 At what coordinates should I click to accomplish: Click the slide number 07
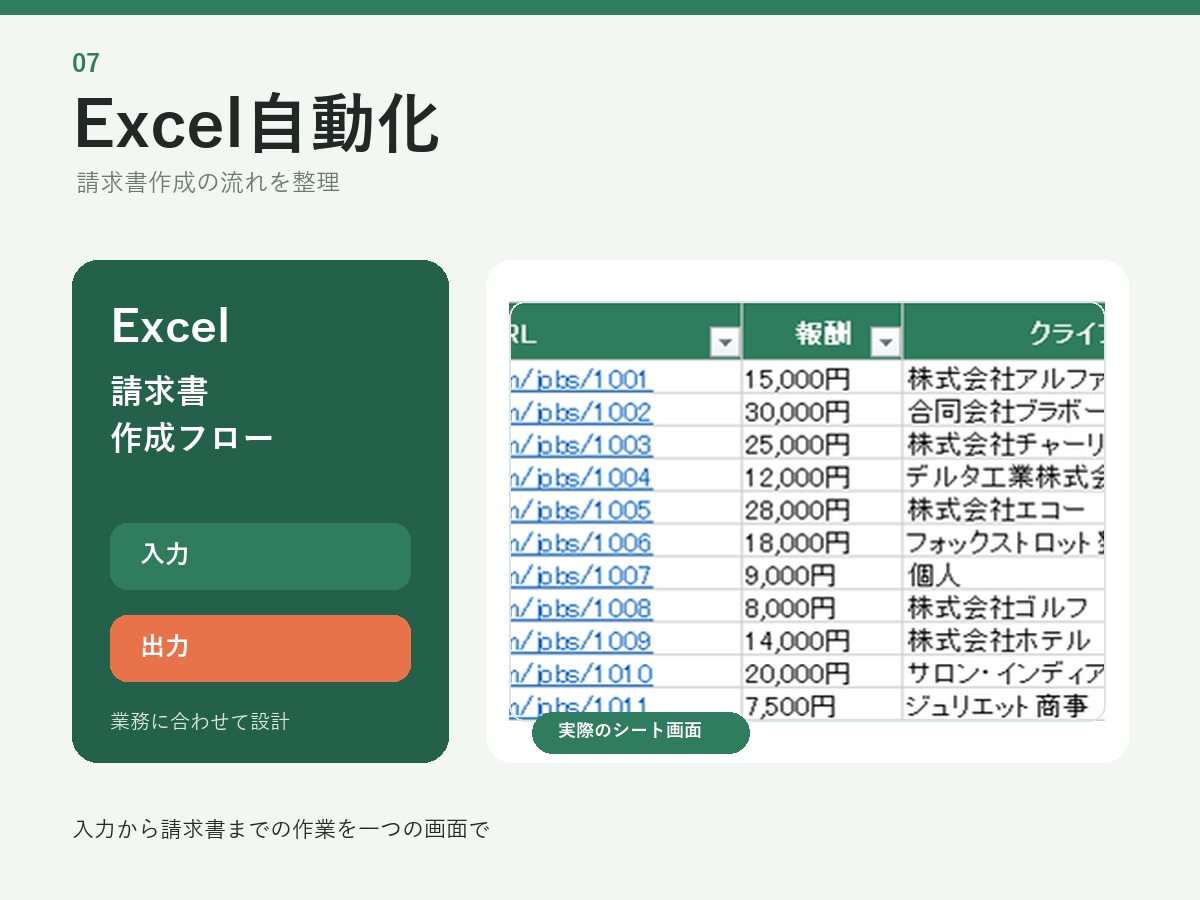86,63
